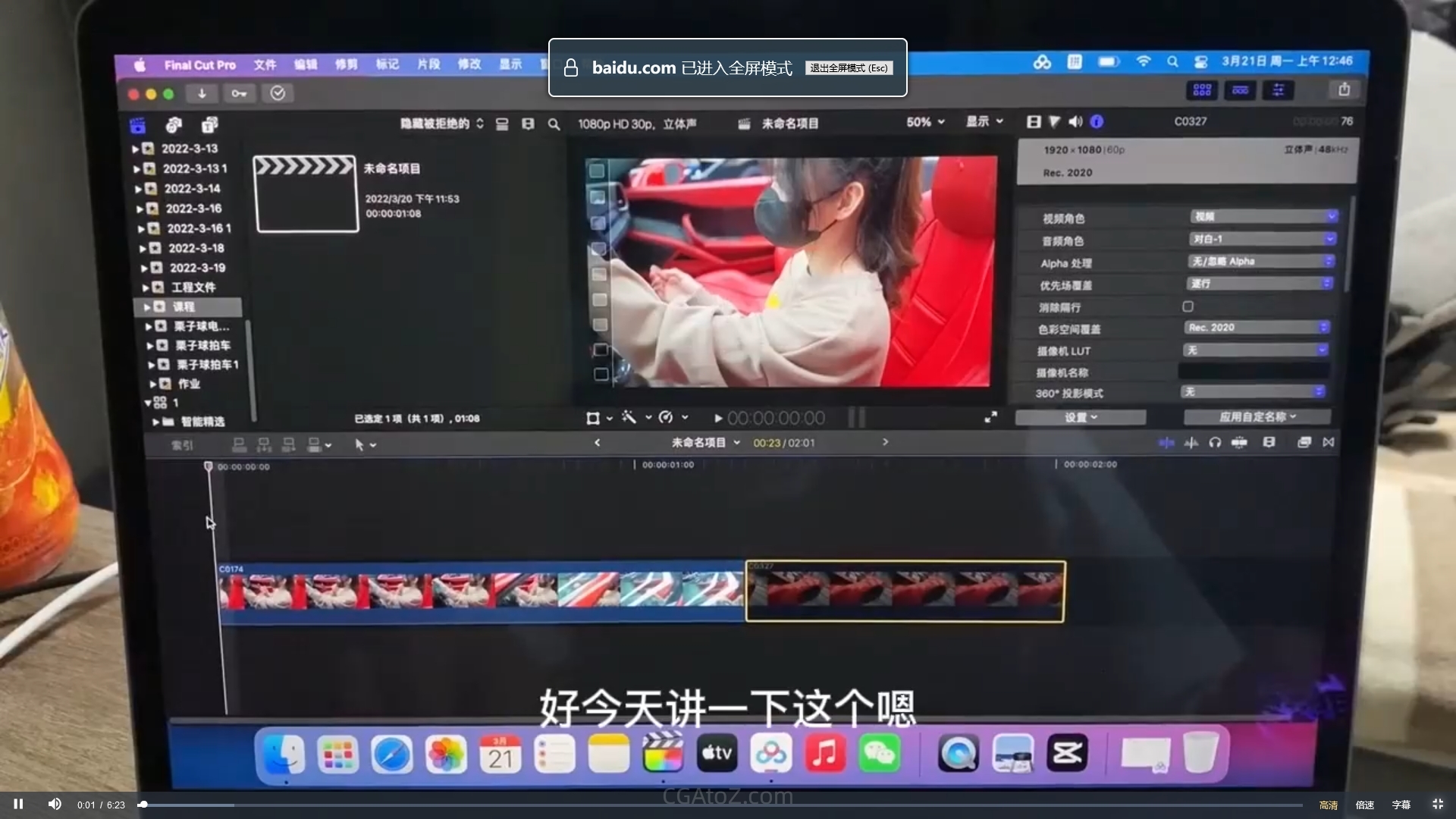Image resolution: width=1456 pixels, height=819 pixels.
Task: Open the 标记 menu
Action: point(387,64)
